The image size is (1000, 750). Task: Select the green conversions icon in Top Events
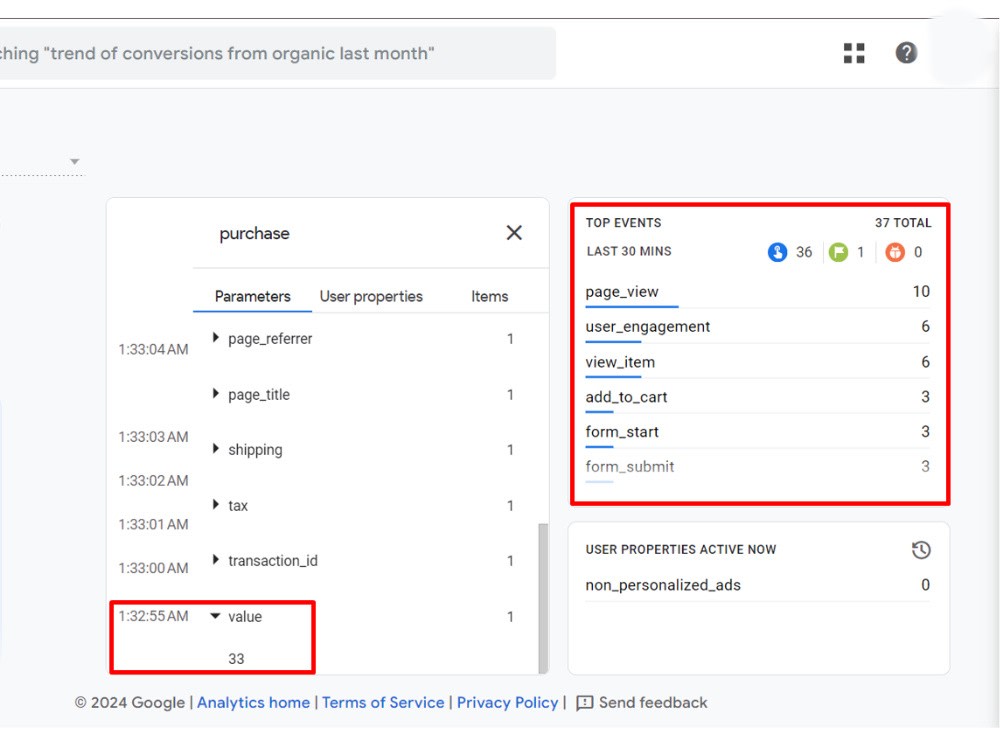838,252
